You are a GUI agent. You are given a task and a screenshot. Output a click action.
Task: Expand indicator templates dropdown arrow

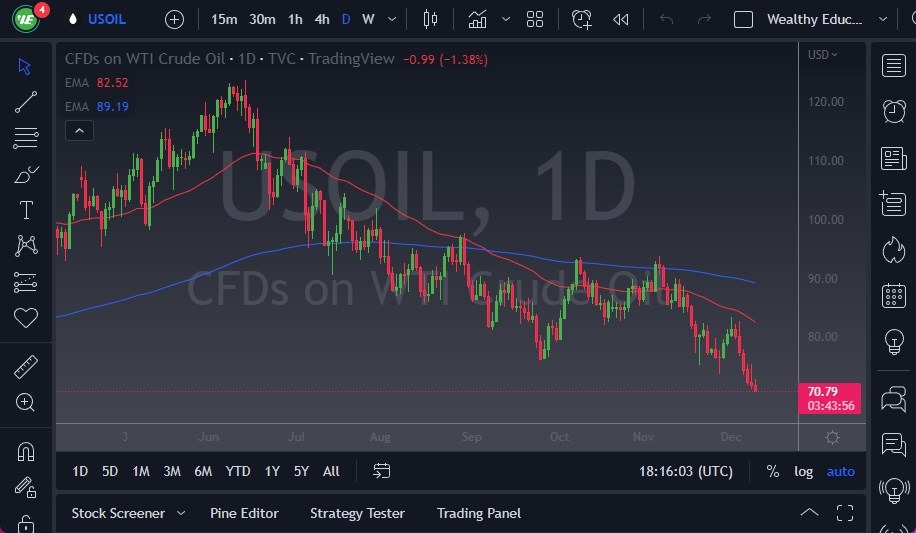coord(506,19)
